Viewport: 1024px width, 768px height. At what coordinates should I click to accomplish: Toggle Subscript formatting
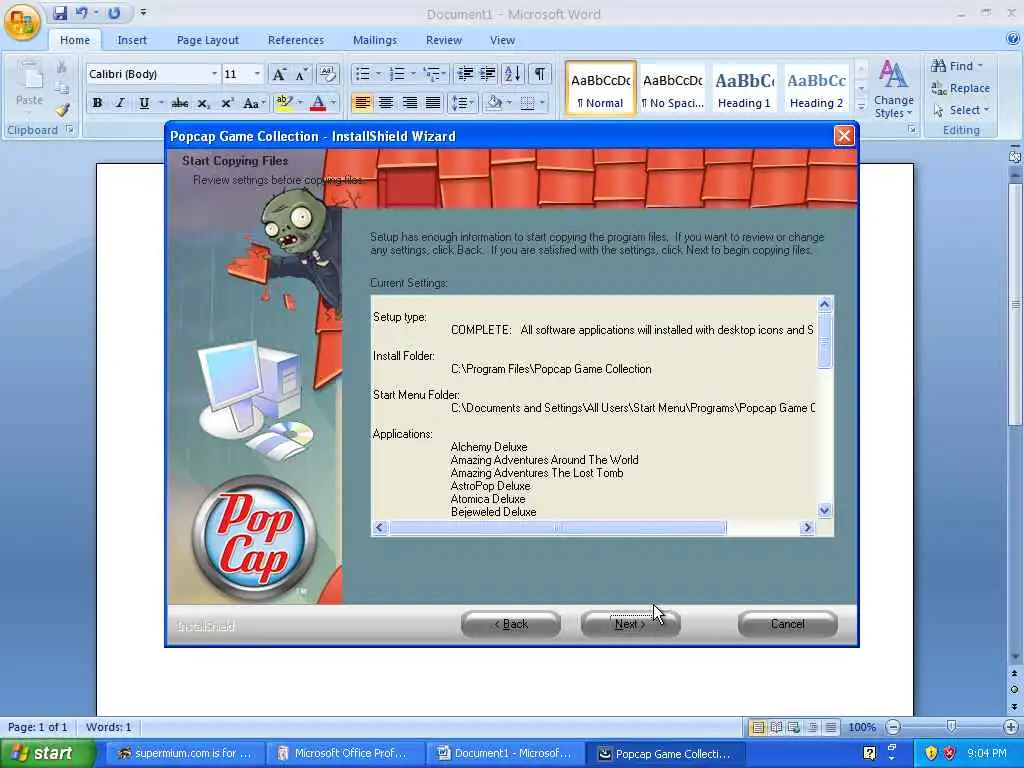tap(204, 103)
